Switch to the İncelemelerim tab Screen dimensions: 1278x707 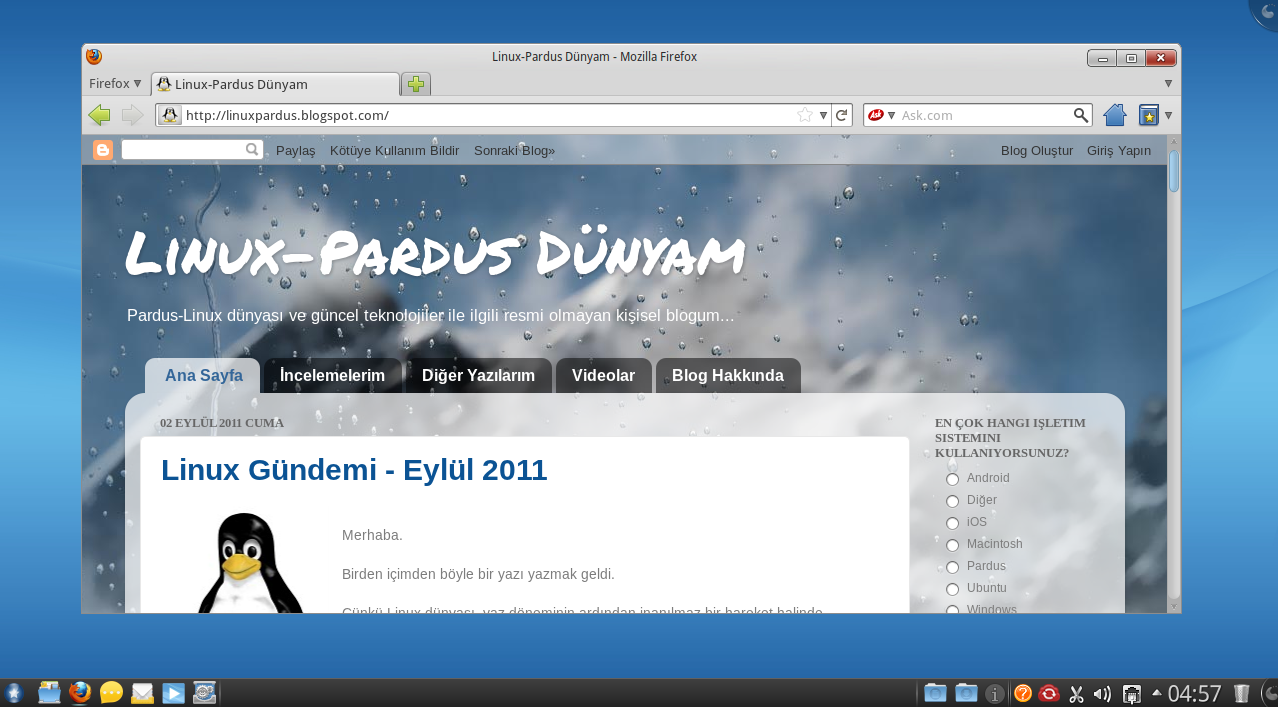coord(333,375)
